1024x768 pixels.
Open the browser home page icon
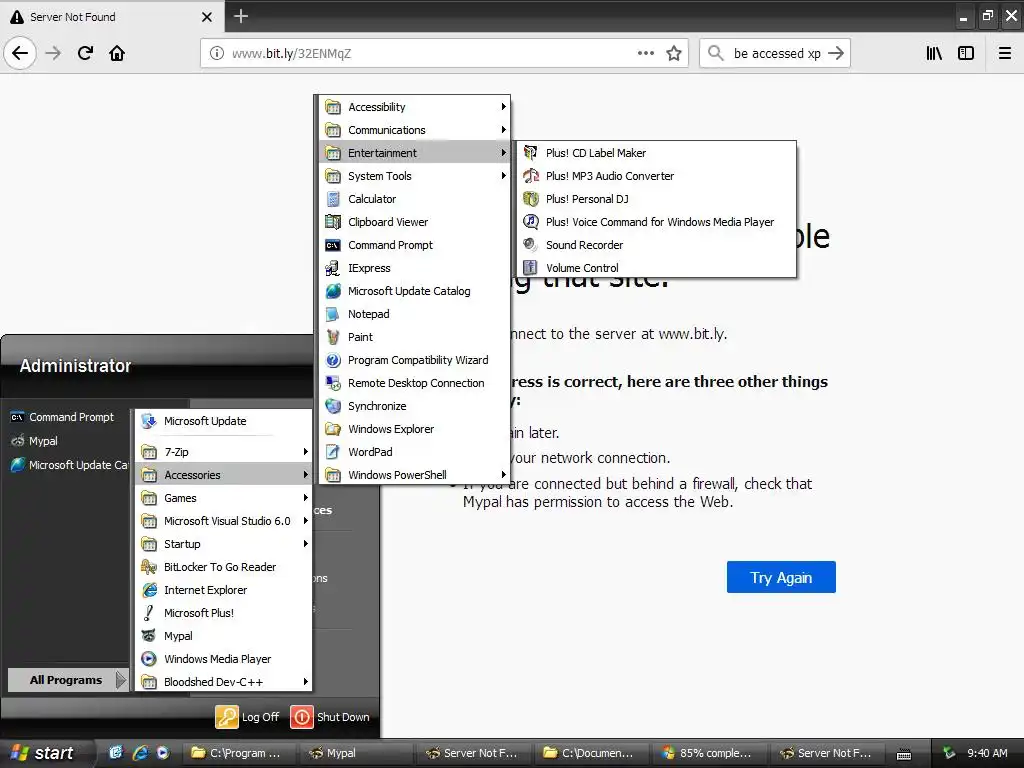(117, 53)
